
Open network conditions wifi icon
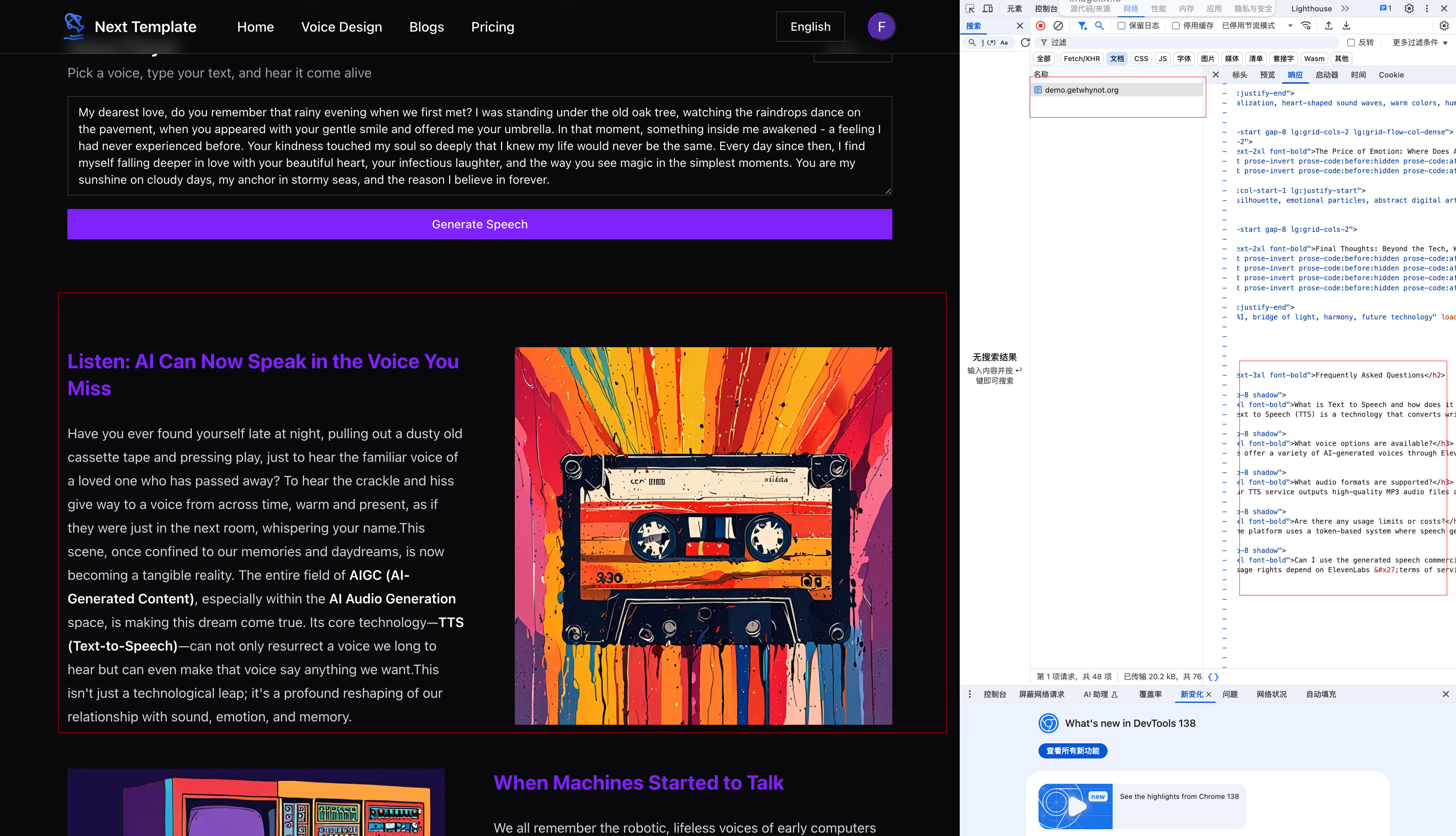click(1306, 26)
